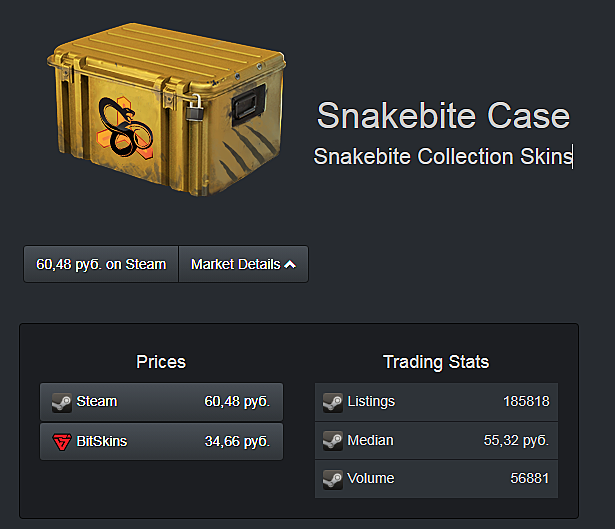This screenshot has width=615, height=529.
Task: Open the Snakebite Collection Skins link
Action: click(442, 157)
